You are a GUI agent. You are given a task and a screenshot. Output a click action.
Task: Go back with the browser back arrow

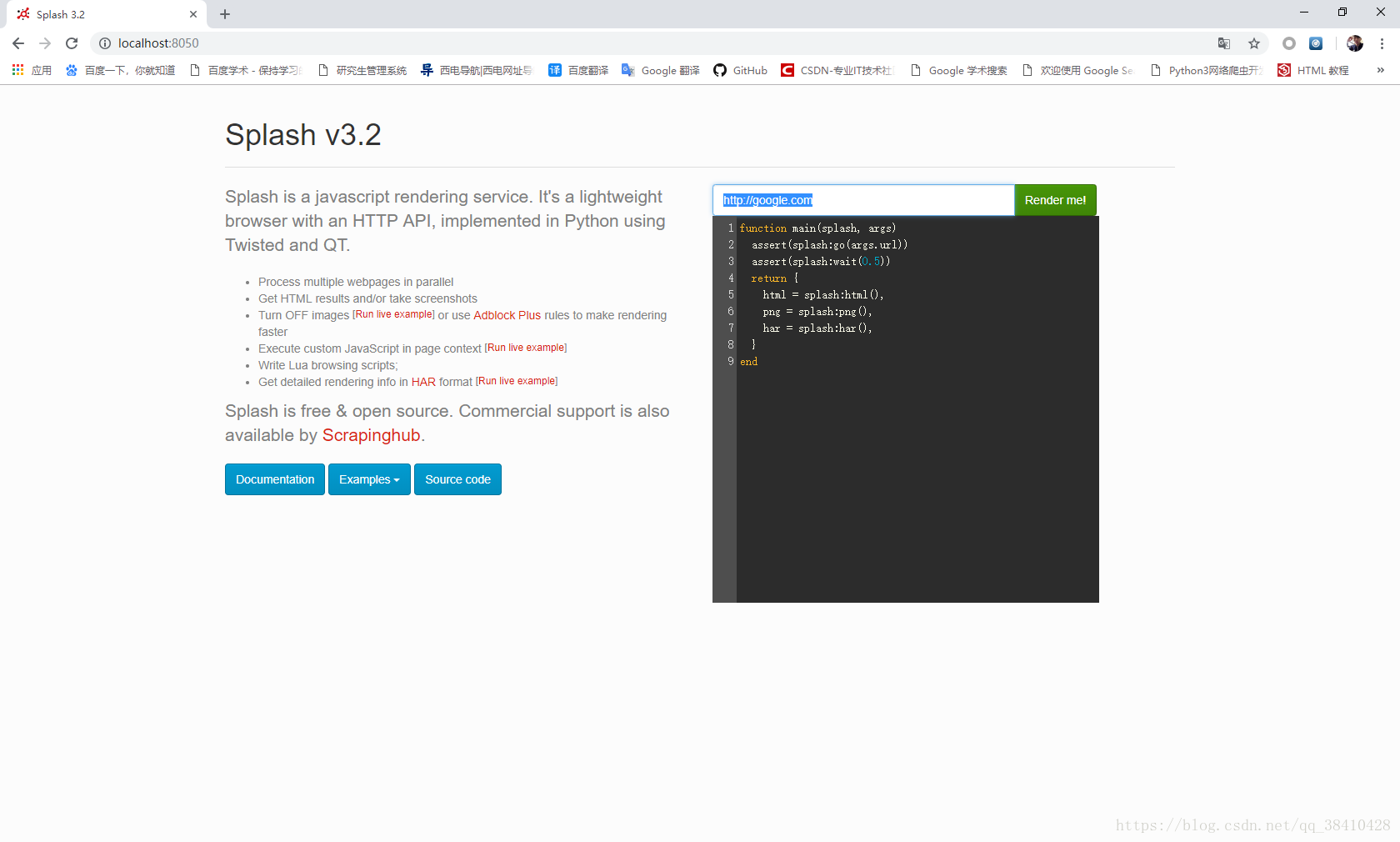tap(18, 43)
